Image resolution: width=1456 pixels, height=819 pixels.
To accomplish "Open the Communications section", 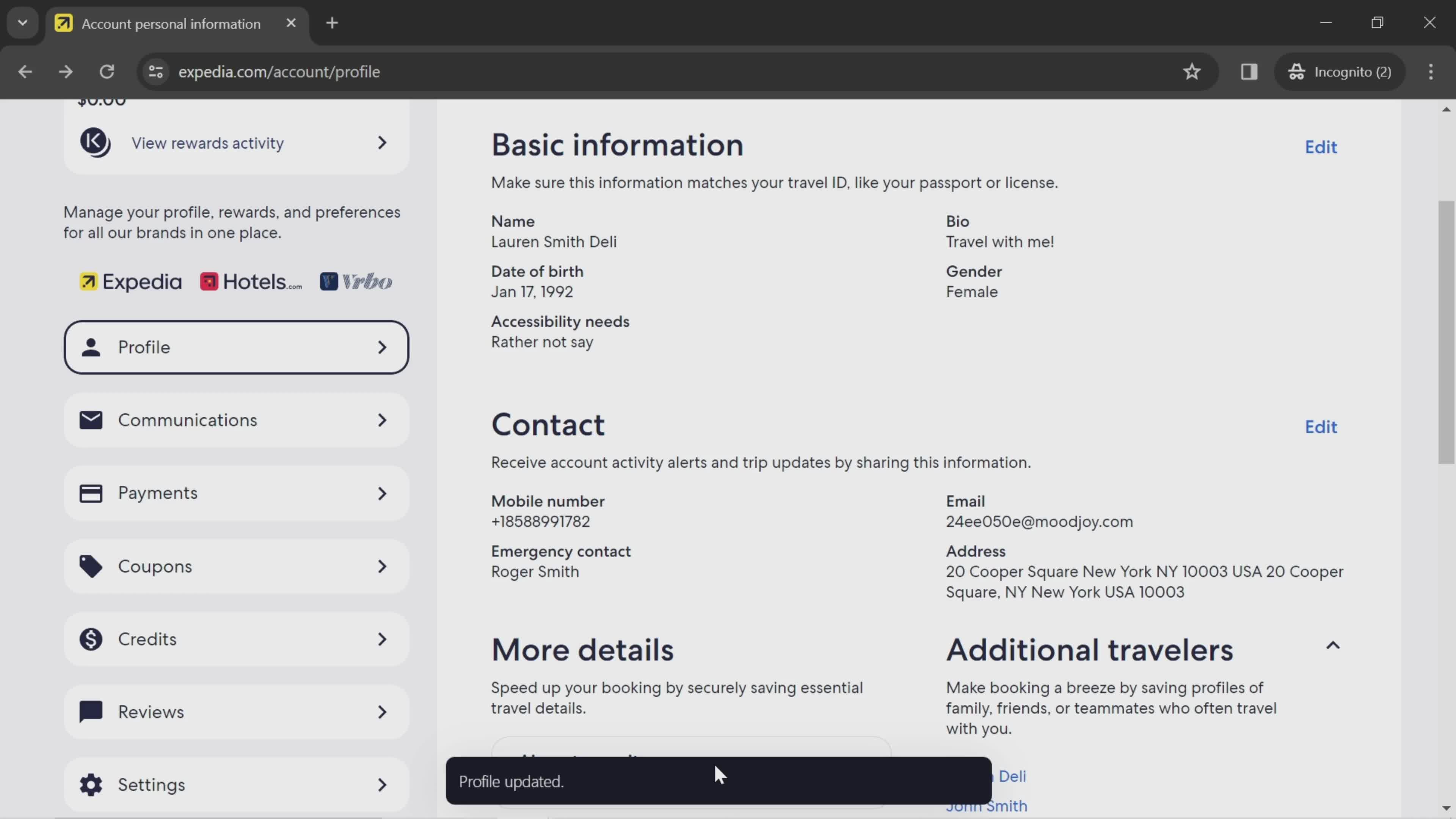I will click(x=236, y=420).
